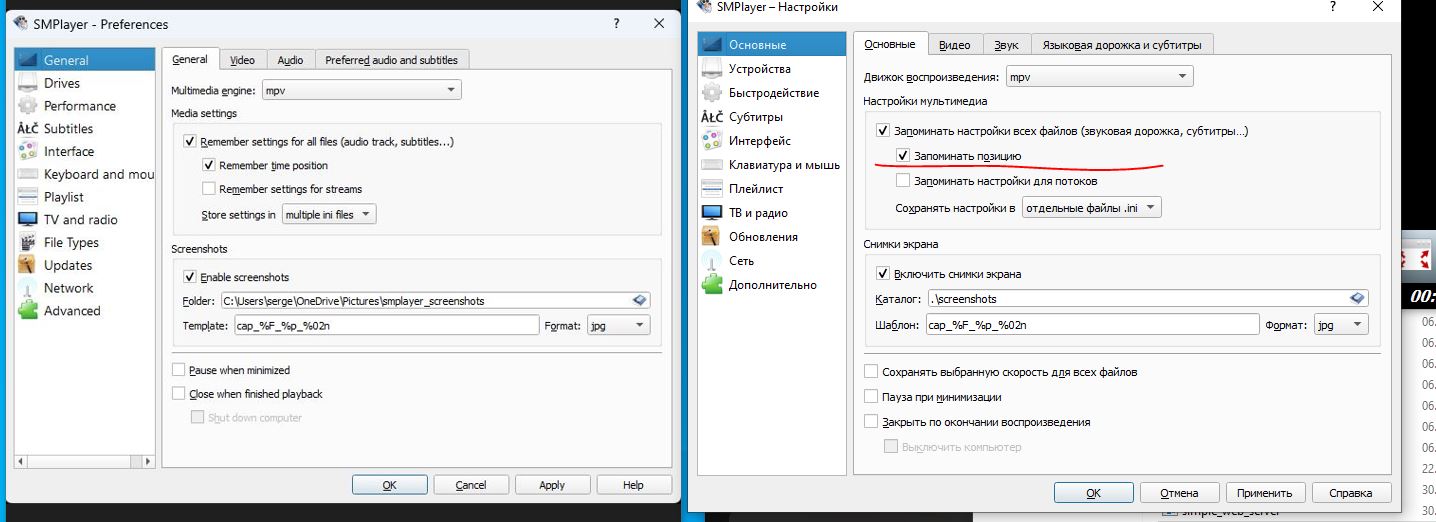Image resolution: width=1436 pixels, height=522 pixels.
Task: Open Клавиатура и мышь icon
Action: tap(712, 165)
